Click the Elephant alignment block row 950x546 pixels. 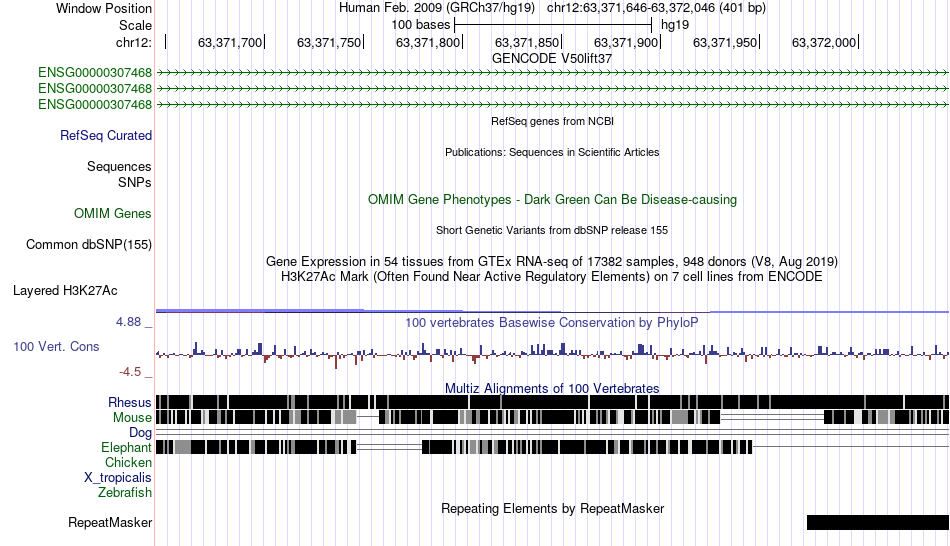552,447
